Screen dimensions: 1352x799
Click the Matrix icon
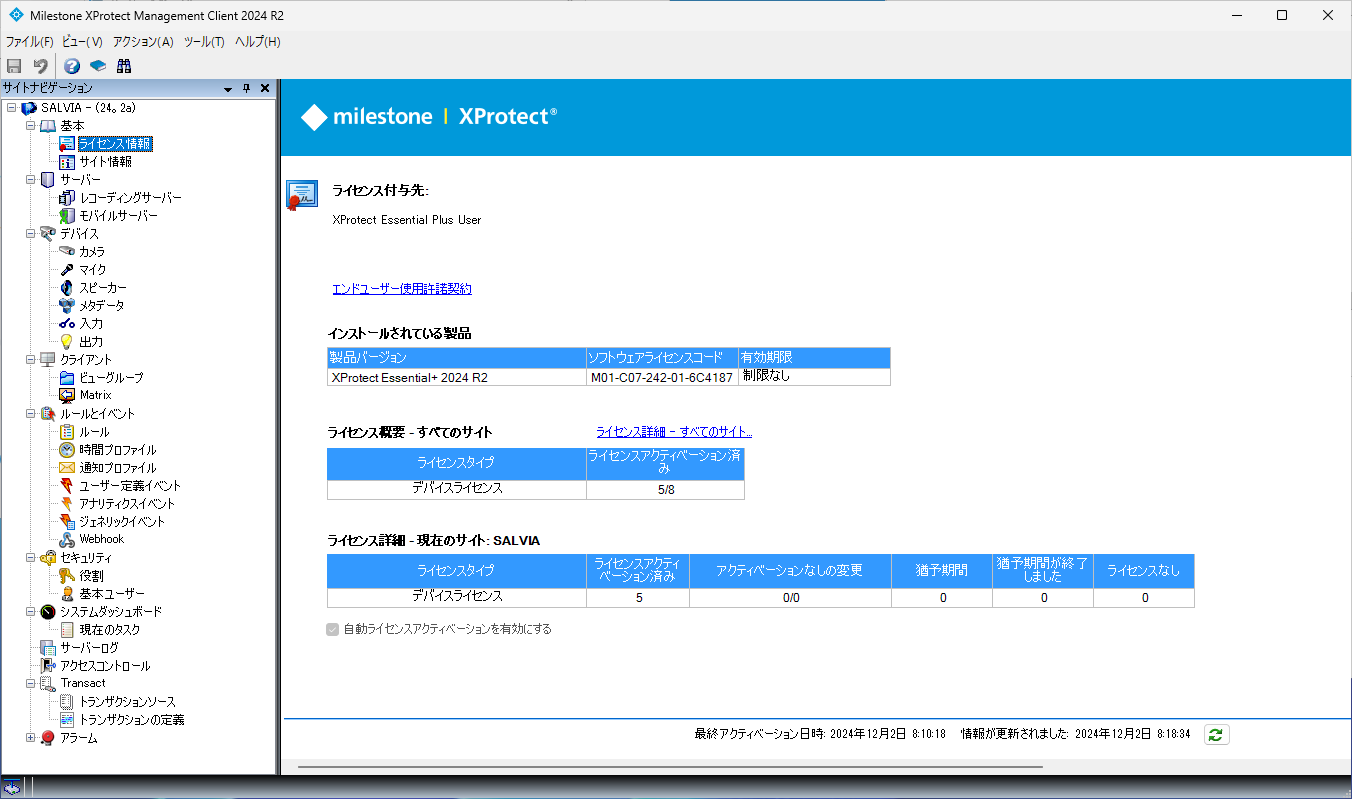pyautogui.click(x=67, y=396)
